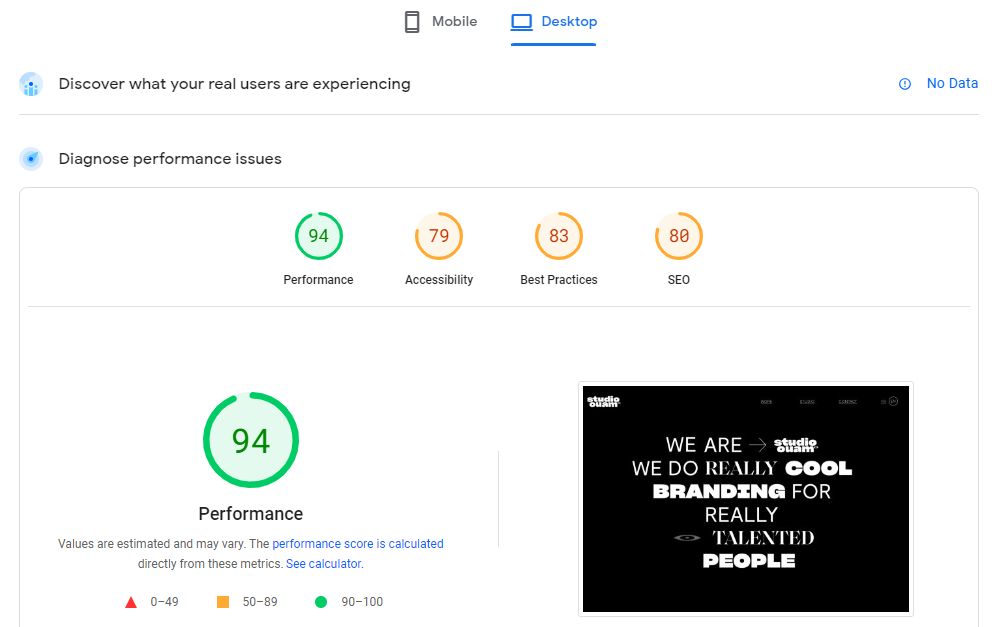Open the No Data link

pyautogui.click(x=952, y=83)
